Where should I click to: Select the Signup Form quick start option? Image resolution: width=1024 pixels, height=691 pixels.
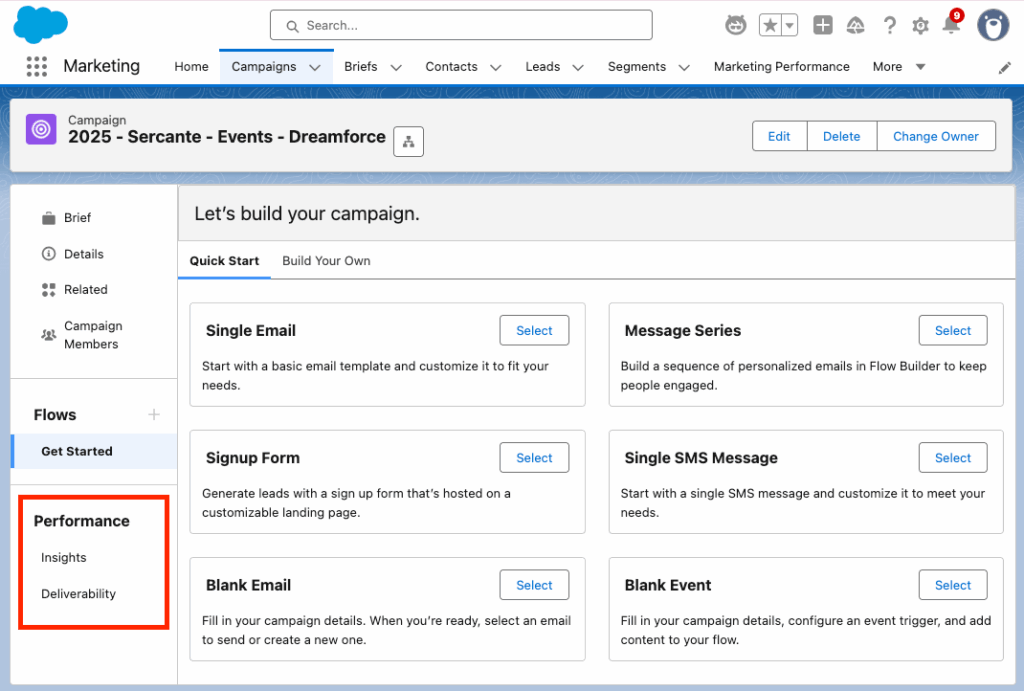(534, 457)
